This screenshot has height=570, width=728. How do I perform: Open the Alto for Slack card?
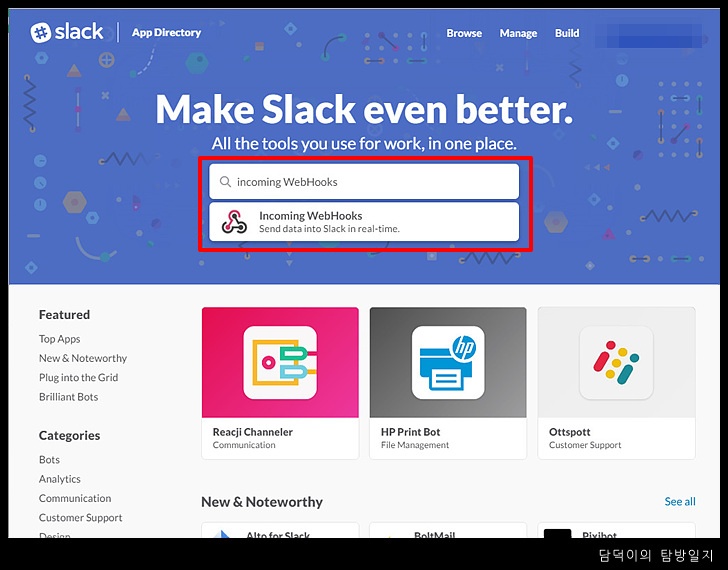280,530
